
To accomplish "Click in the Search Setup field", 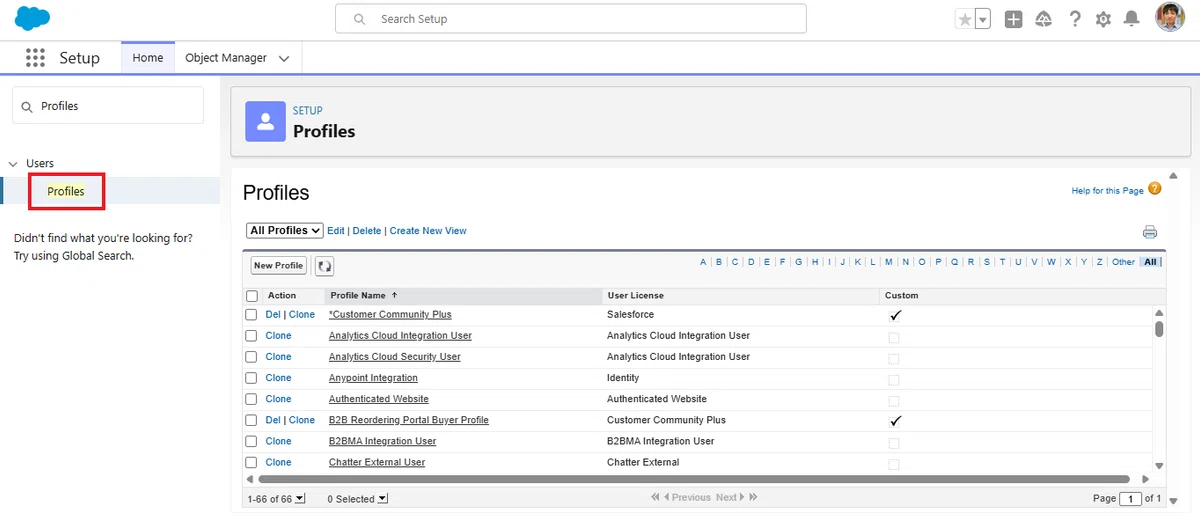I will point(570,19).
